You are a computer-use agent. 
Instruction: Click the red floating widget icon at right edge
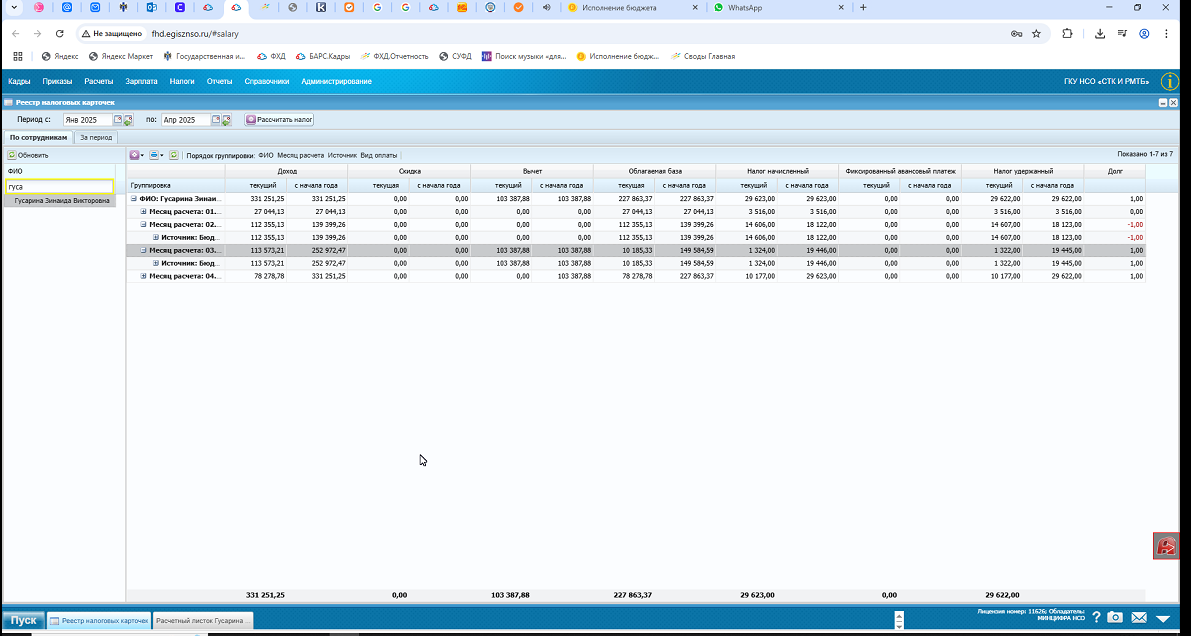pyautogui.click(x=1166, y=546)
